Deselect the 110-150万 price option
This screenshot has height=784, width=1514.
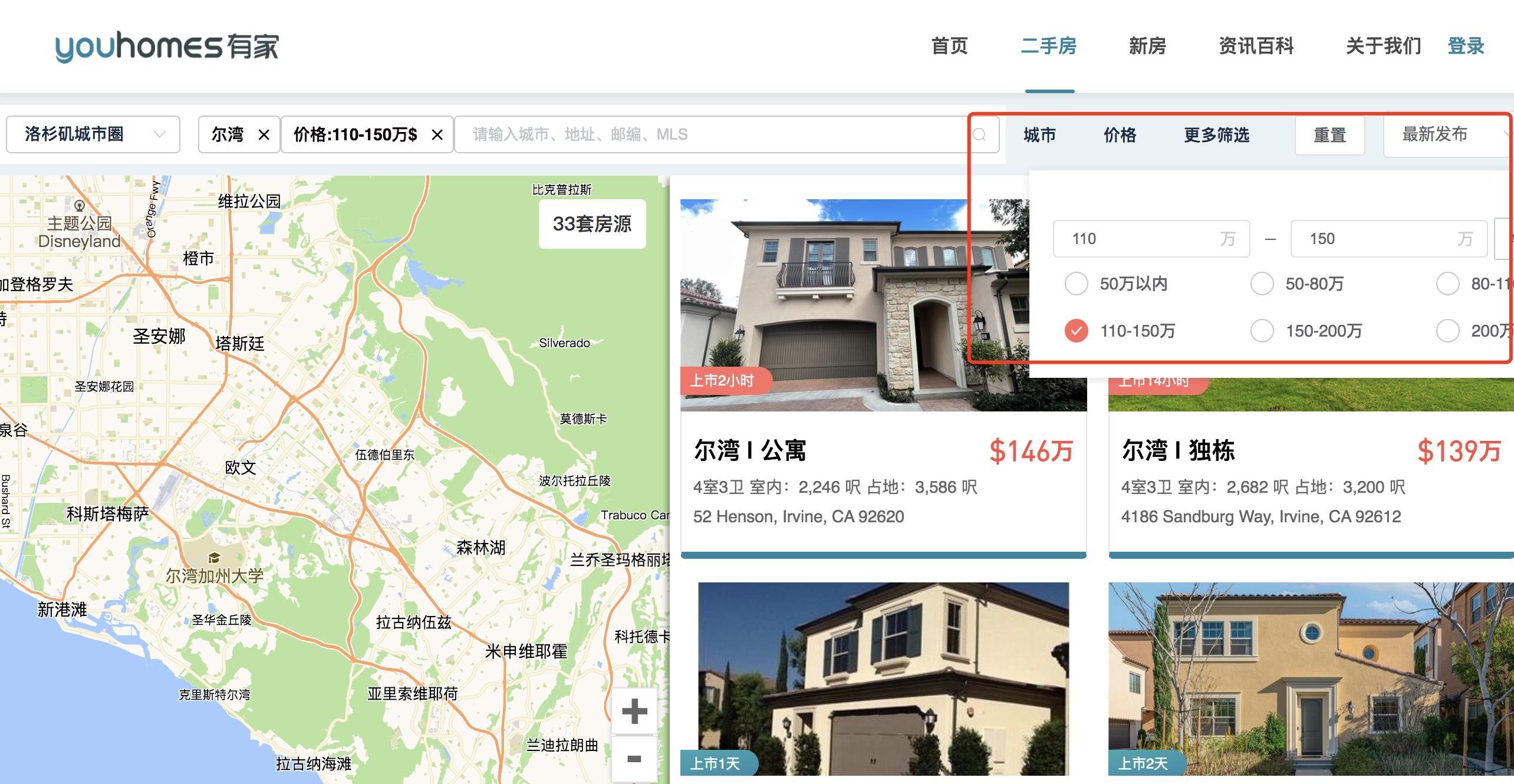pyautogui.click(x=1077, y=331)
